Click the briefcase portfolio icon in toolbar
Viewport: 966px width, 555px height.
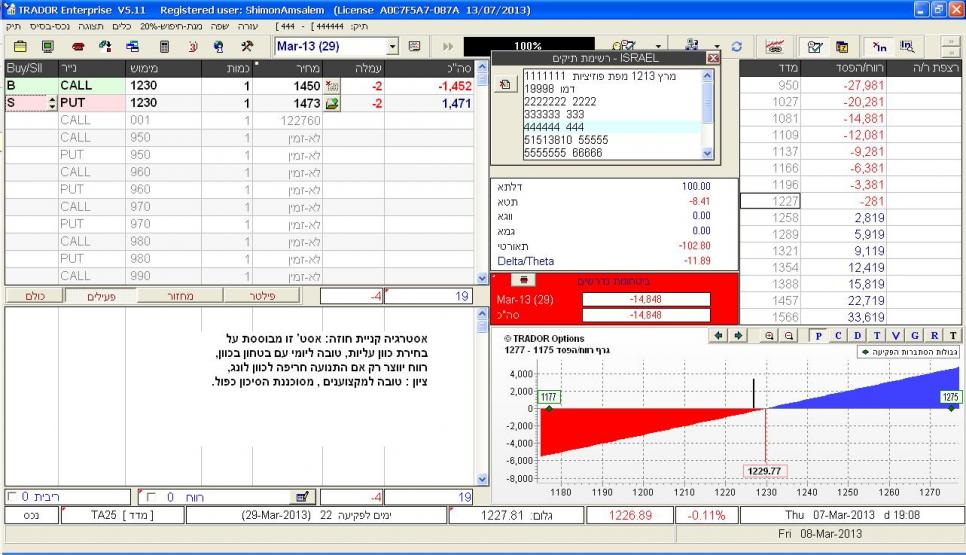(21, 47)
